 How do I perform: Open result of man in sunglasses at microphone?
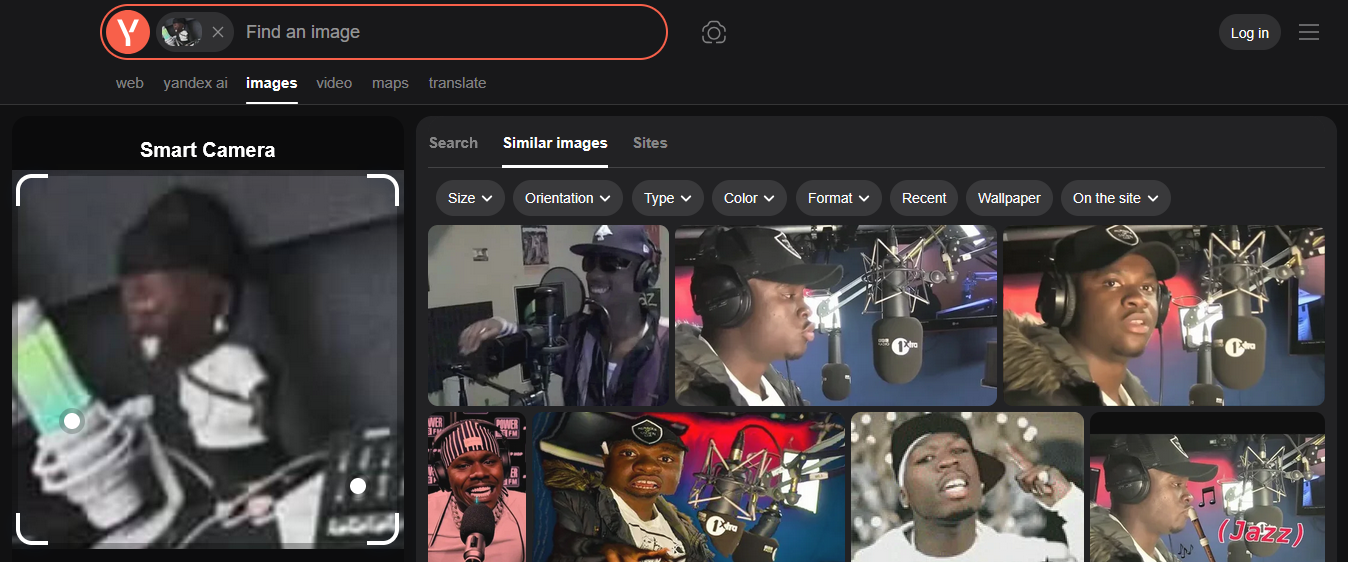[x=548, y=315]
